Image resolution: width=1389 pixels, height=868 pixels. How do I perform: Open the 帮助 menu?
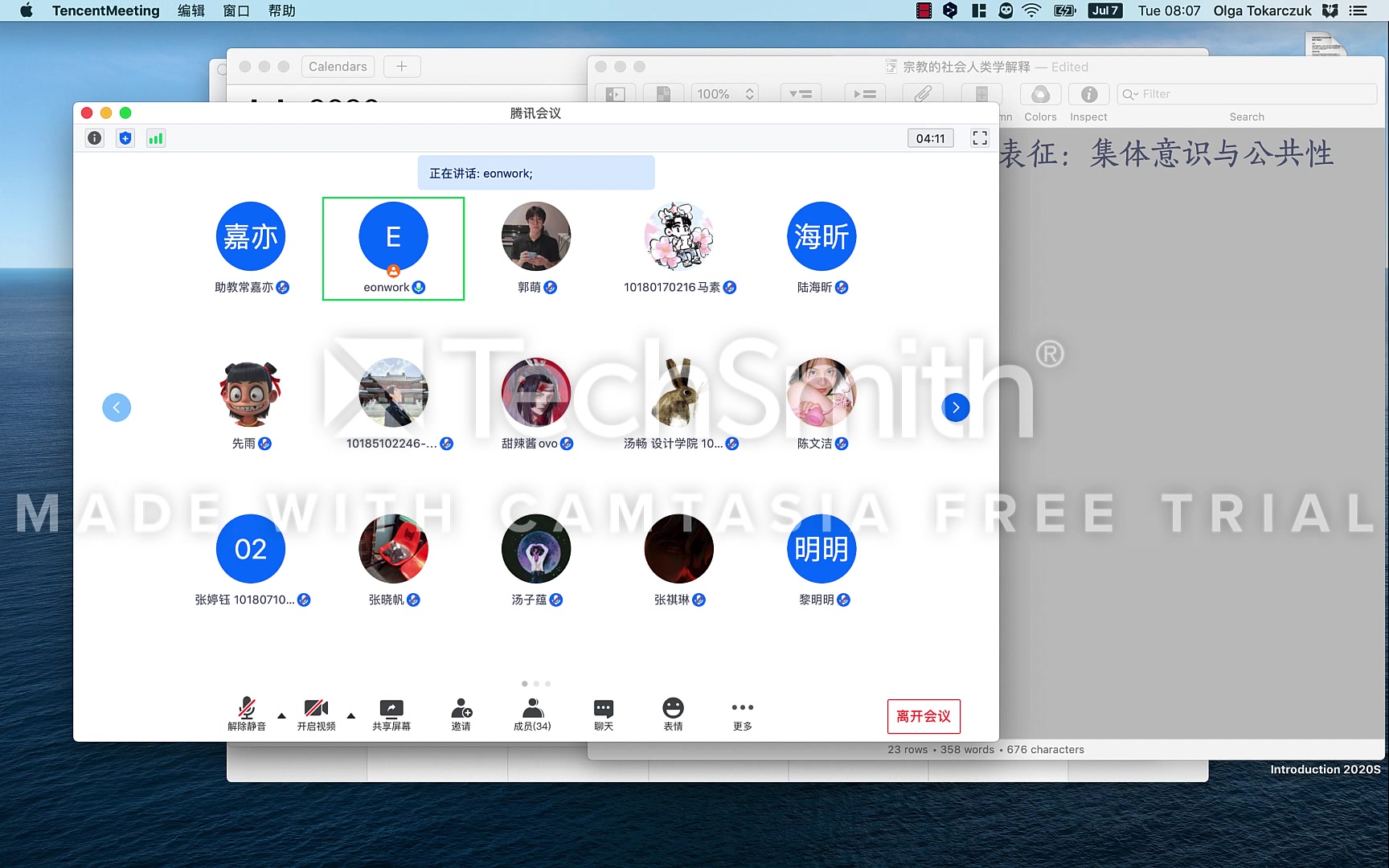coord(282,10)
